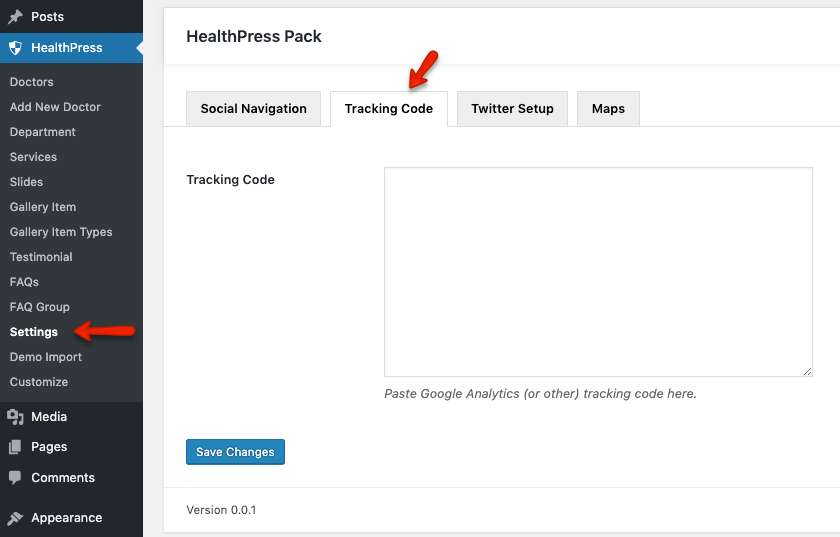The image size is (840, 537).
Task: Open the Department submenu link
Action: [x=42, y=132]
